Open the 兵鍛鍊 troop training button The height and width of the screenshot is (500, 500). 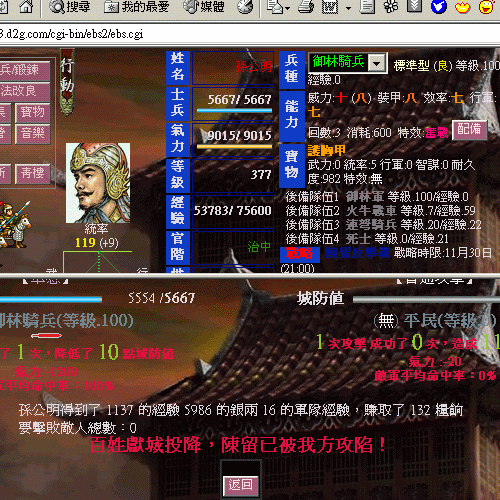click(24, 70)
